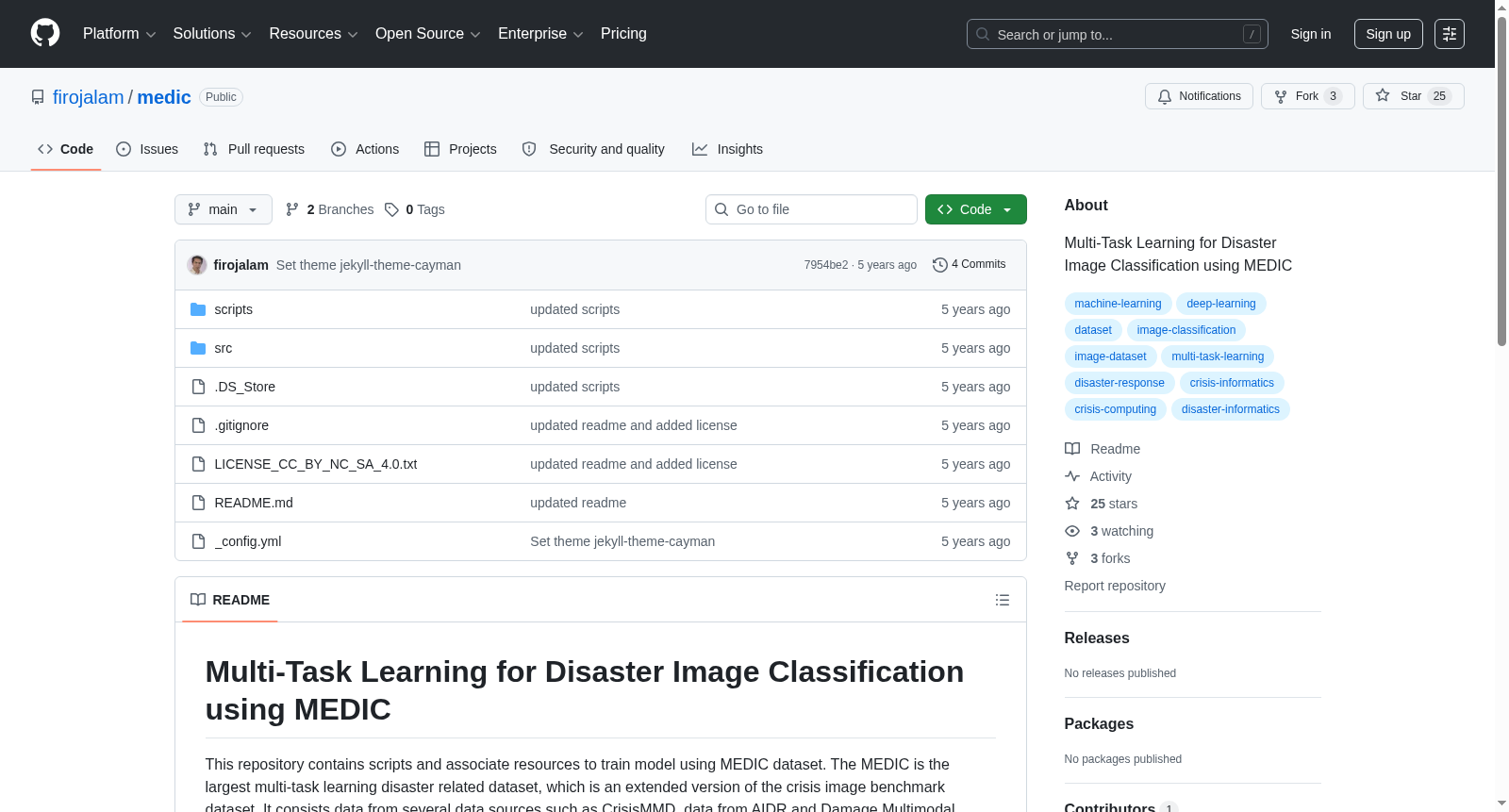The height and width of the screenshot is (812, 1509).
Task: Click the .DS_Store file icon
Action: pos(198,387)
